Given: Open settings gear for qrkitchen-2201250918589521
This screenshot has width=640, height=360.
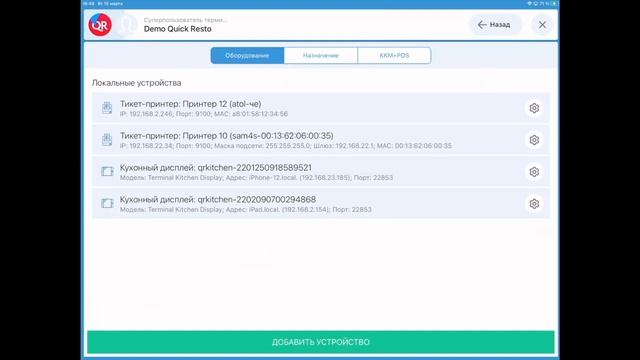Looking at the screenshot, I should [x=534, y=172].
